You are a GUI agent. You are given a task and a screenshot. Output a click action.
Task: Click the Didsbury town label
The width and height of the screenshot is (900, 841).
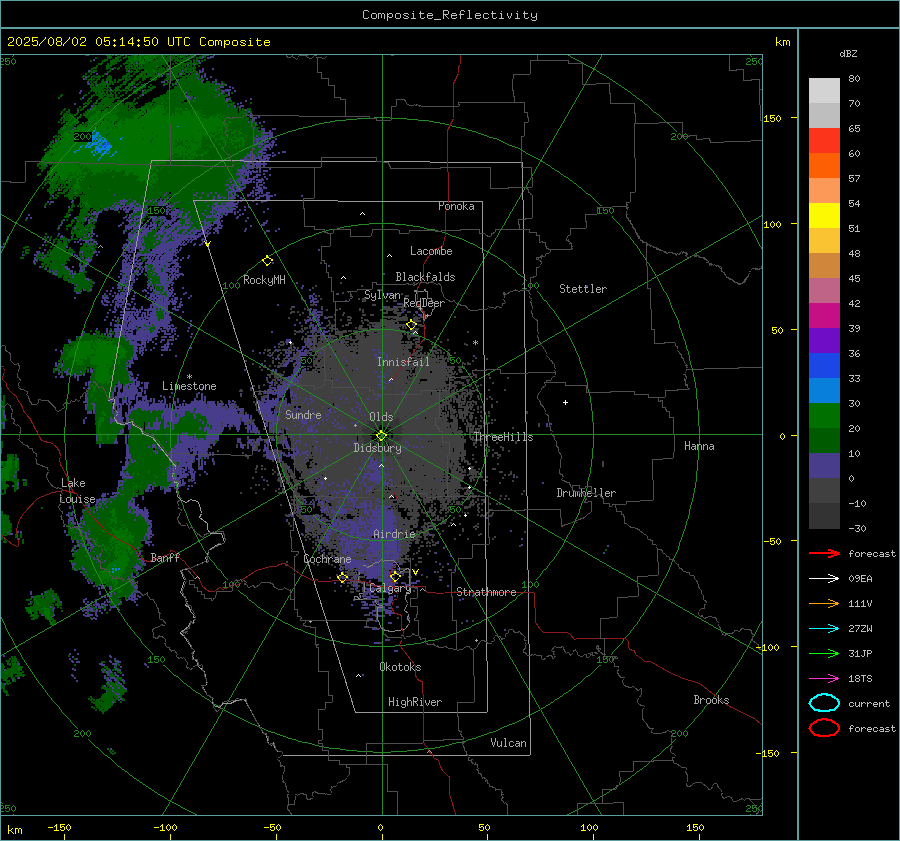coord(378,448)
